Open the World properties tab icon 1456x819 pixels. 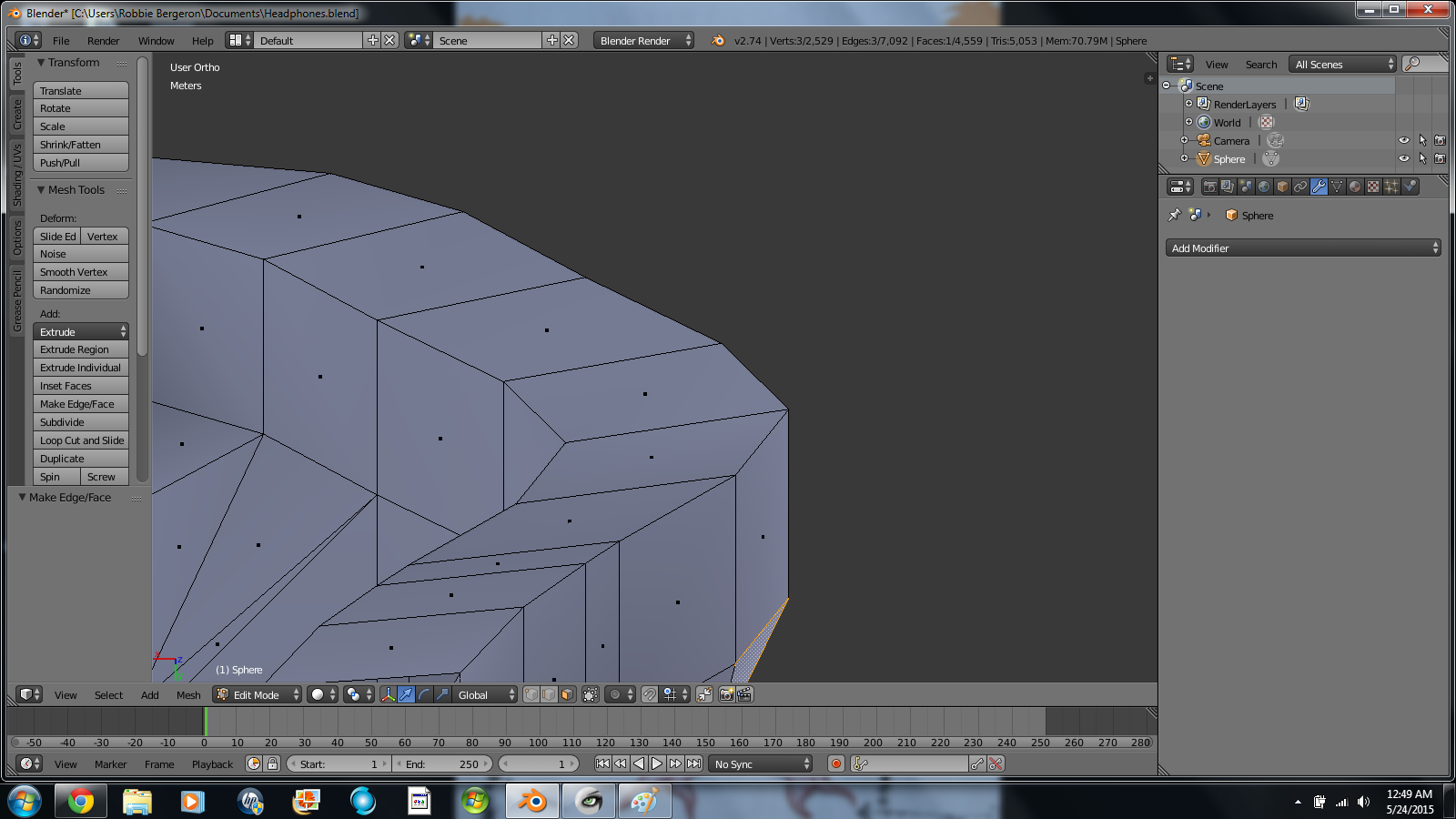click(1264, 187)
